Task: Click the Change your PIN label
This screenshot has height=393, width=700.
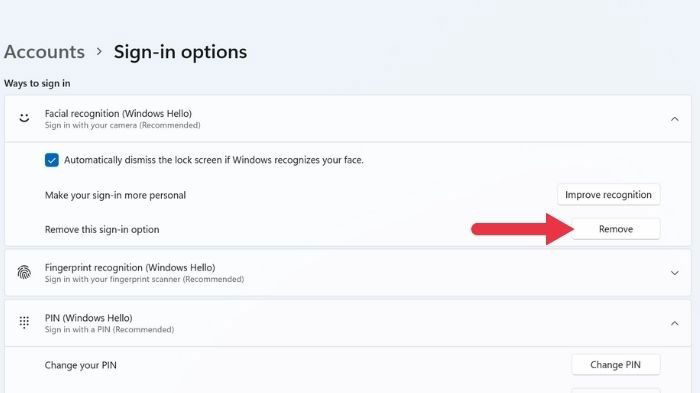Action: click(80, 365)
